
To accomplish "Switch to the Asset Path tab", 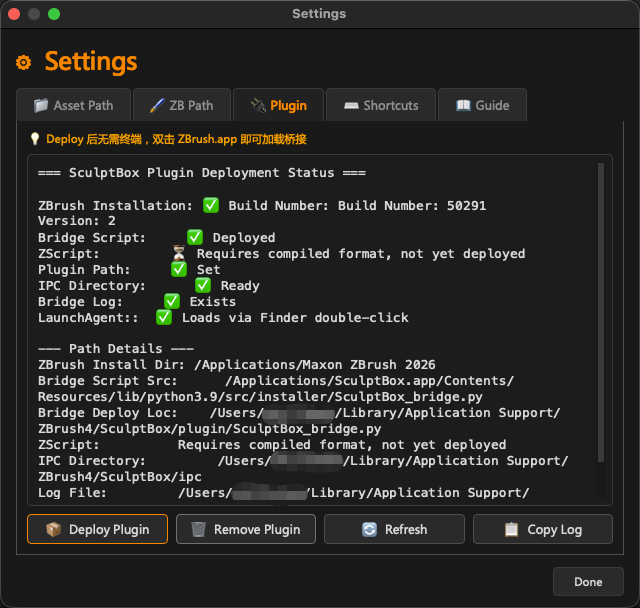I will (x=73, y=105).
